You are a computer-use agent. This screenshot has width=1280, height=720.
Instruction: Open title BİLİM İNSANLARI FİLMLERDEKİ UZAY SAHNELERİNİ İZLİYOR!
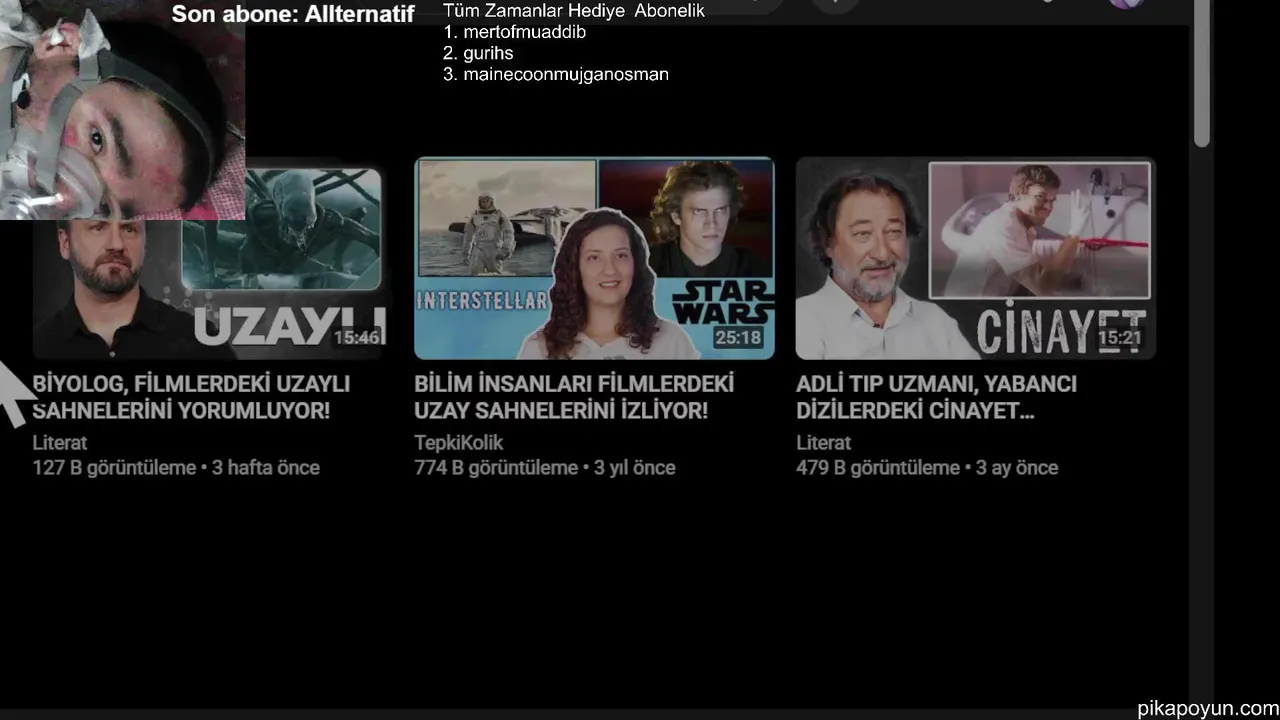tap(574, 397)
